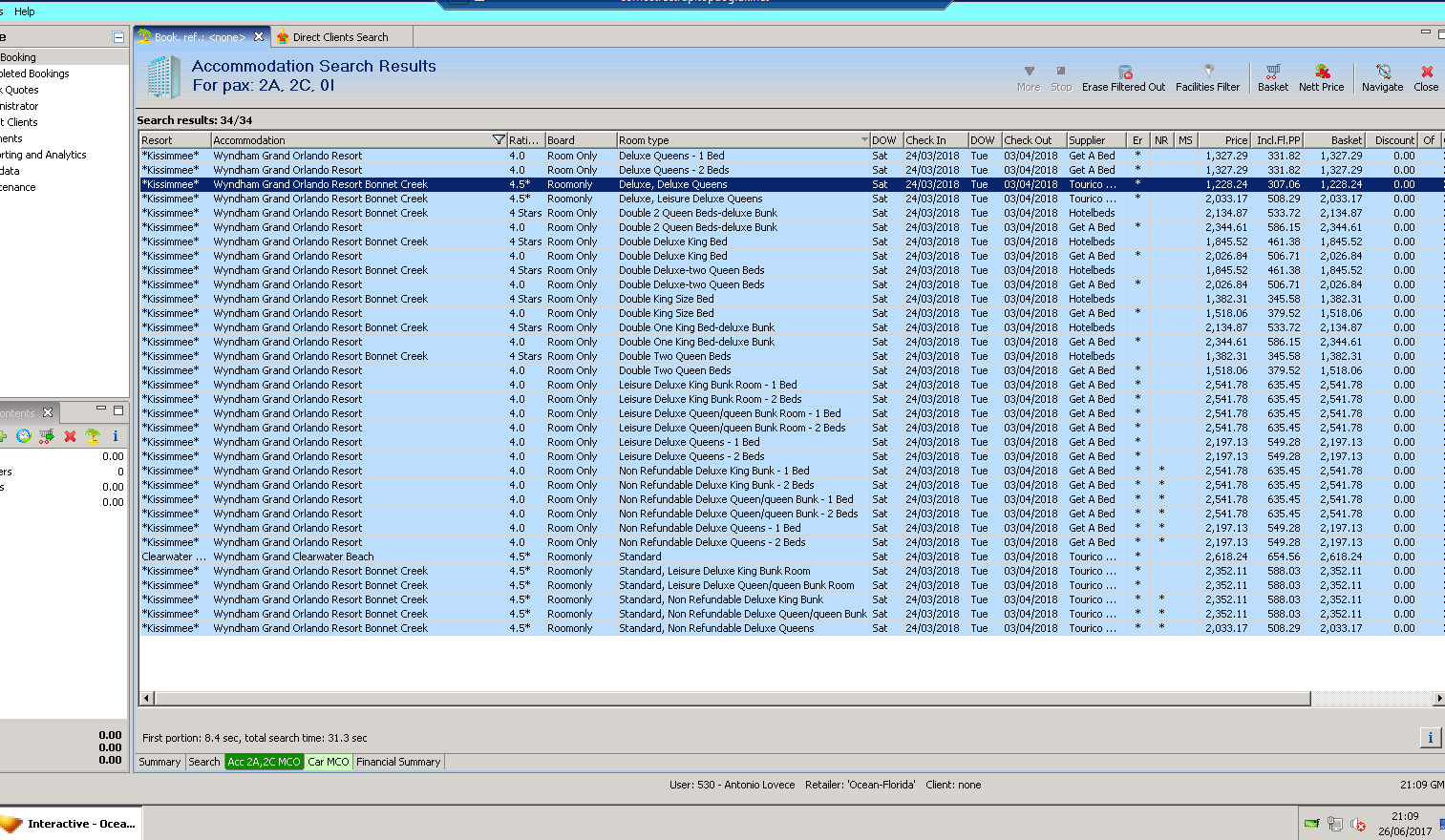Open Clients in the left panel

(x=21, y=122)
